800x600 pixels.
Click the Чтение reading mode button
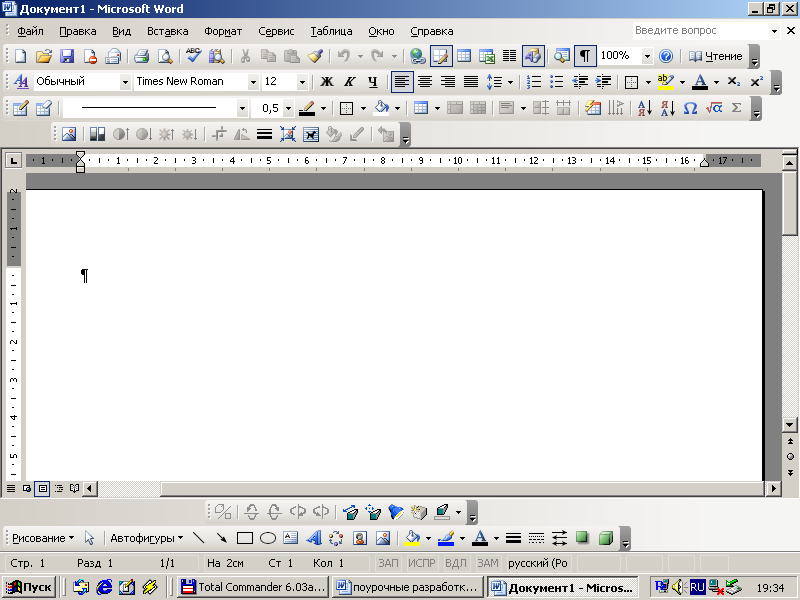click(715, 56)
